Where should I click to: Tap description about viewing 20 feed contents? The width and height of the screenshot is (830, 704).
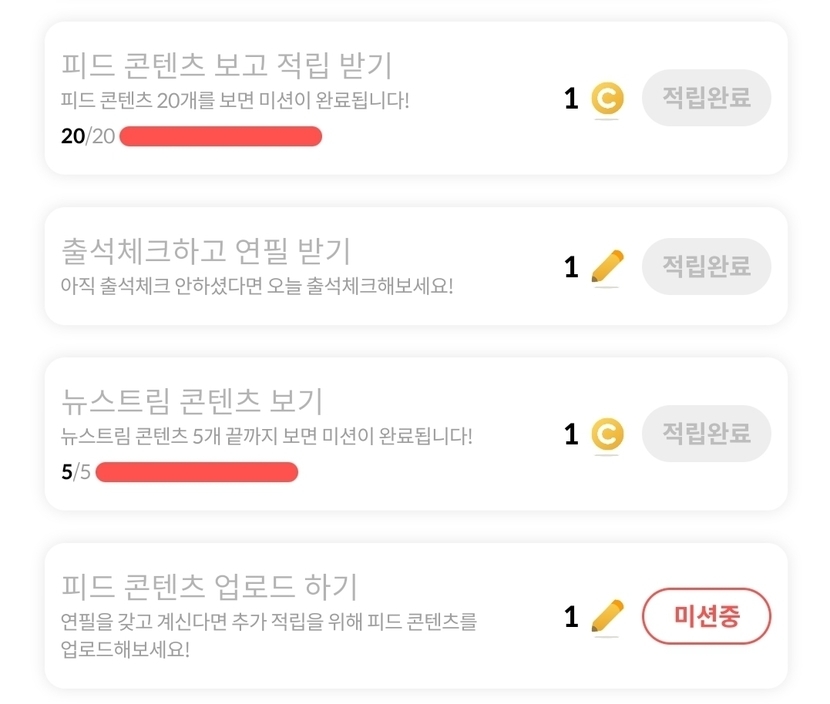pos(235,101)
